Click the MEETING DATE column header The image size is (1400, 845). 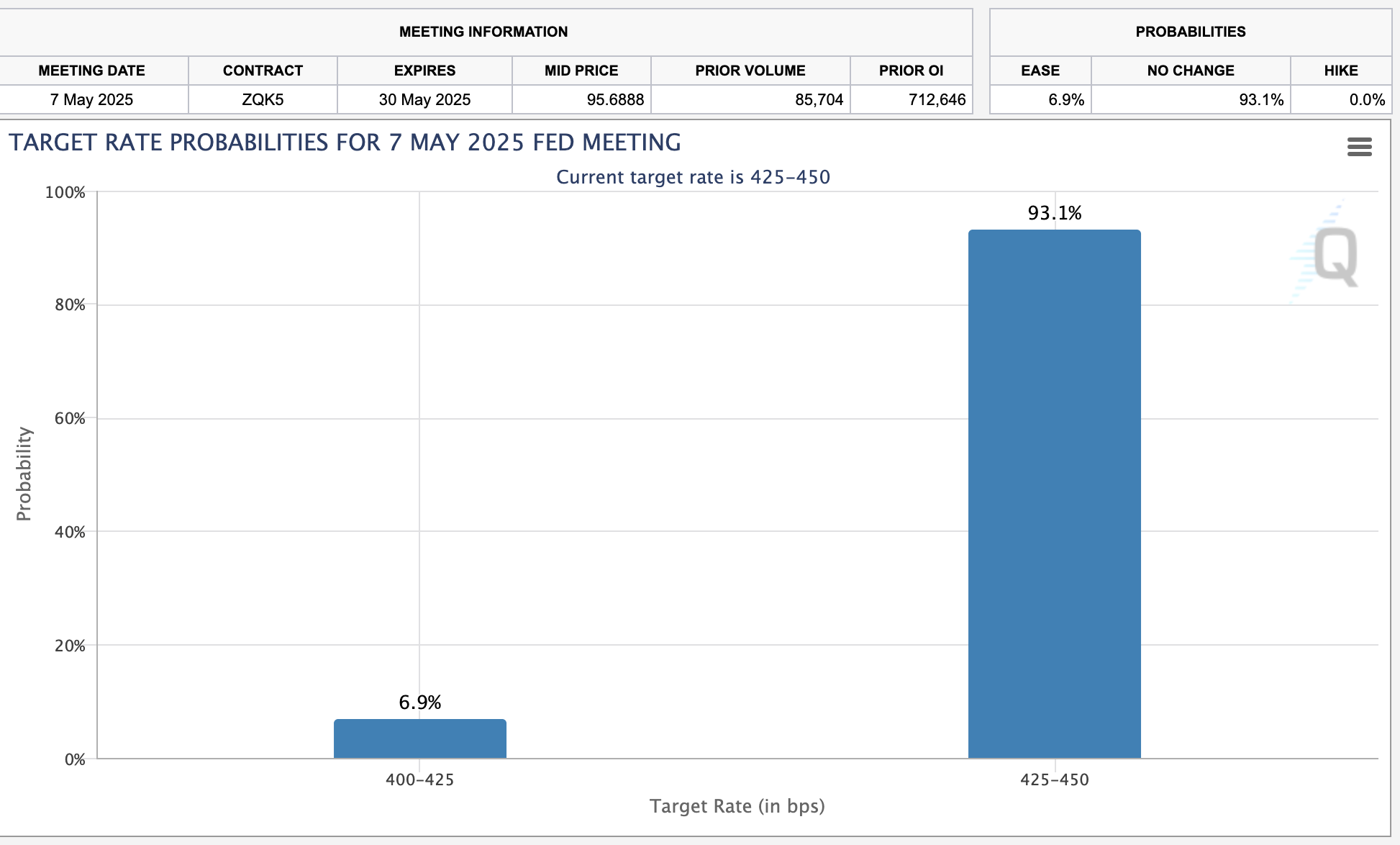point(92,71)
